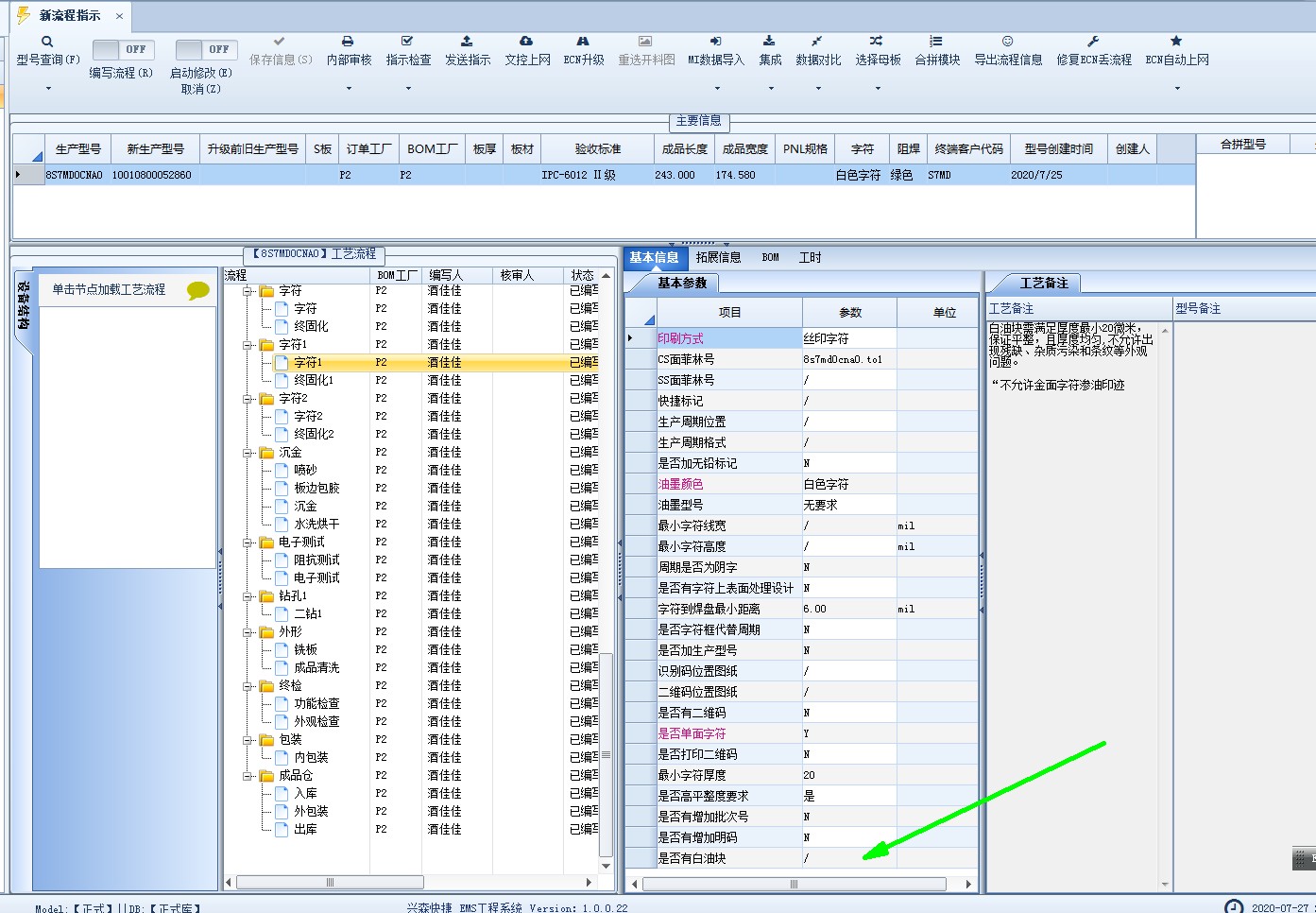Open the 设备结构 vertical side tab
This screenshot has width=1316, height=913.
coord(24,304)
